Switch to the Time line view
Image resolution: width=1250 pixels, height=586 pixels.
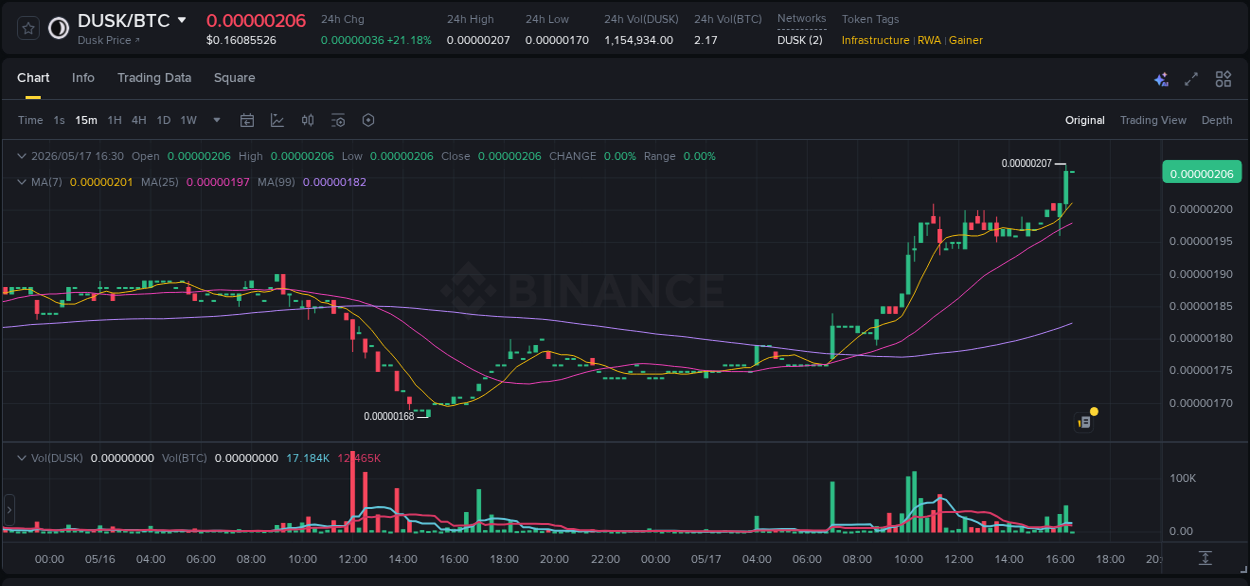(30, 120)
